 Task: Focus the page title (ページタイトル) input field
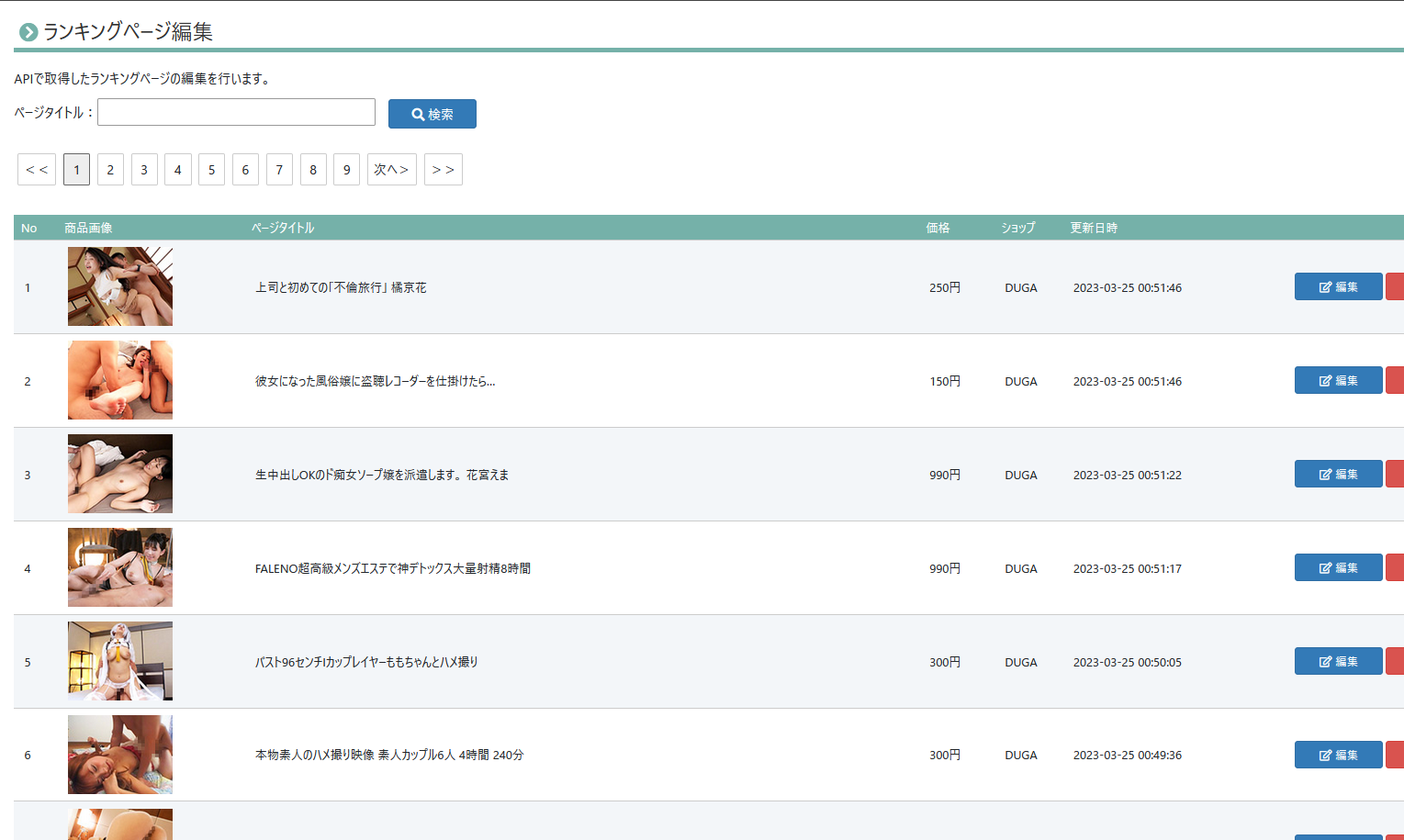[236, 112]
